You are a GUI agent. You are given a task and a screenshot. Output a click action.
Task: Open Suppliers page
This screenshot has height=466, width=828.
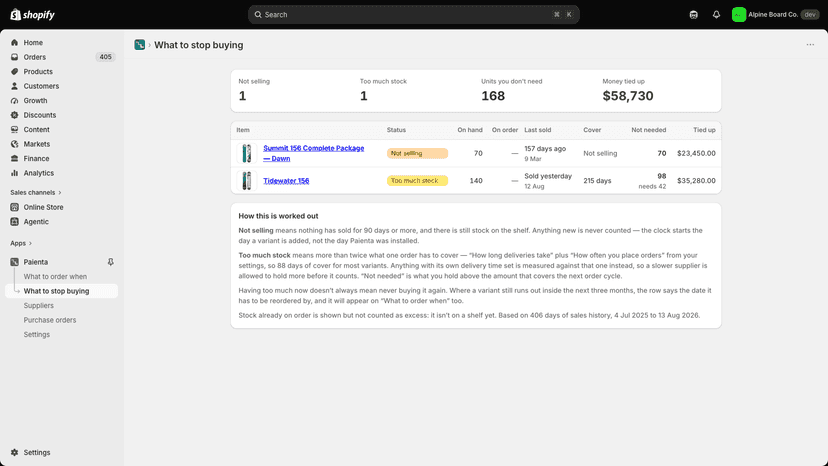[39, 305]
